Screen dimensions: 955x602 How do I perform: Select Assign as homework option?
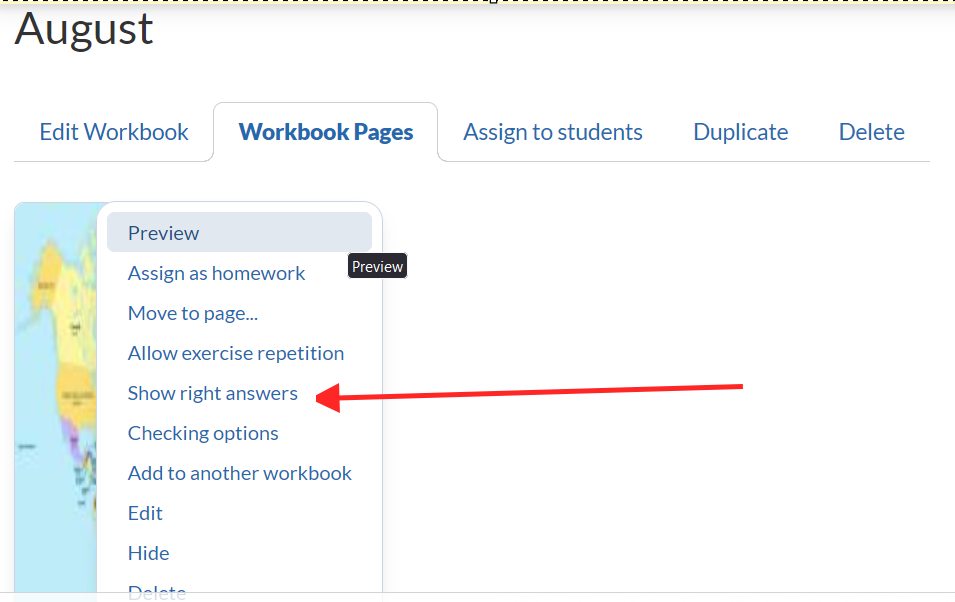click(217, 273)
